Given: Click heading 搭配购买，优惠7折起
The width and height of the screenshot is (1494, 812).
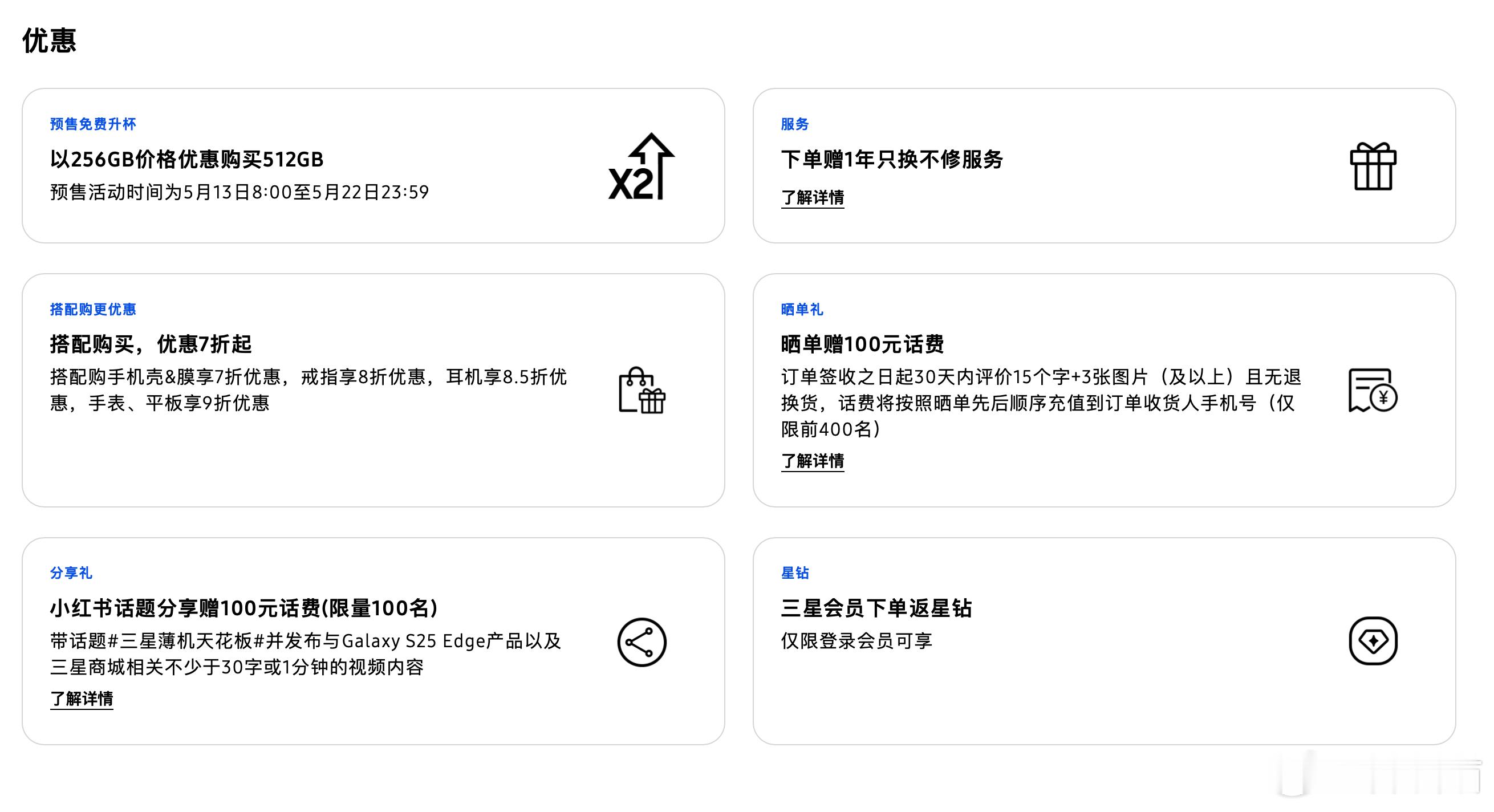Looking at the screenshot, I should click(151, 344).
